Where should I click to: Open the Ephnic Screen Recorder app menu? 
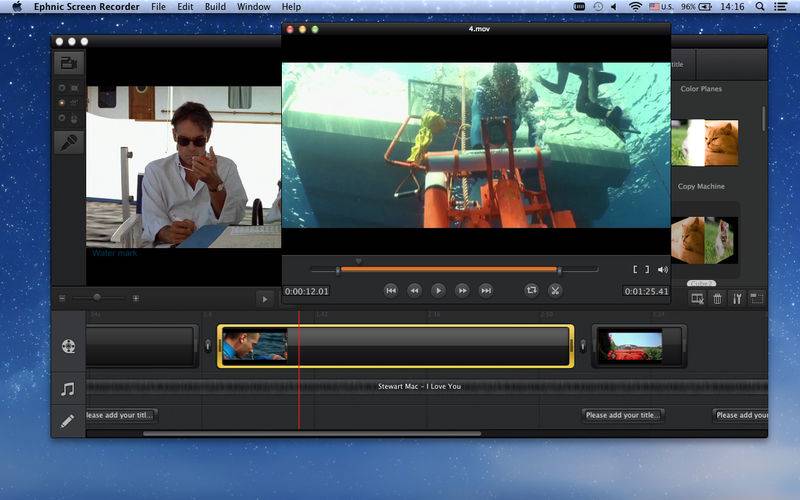point(87,7)
